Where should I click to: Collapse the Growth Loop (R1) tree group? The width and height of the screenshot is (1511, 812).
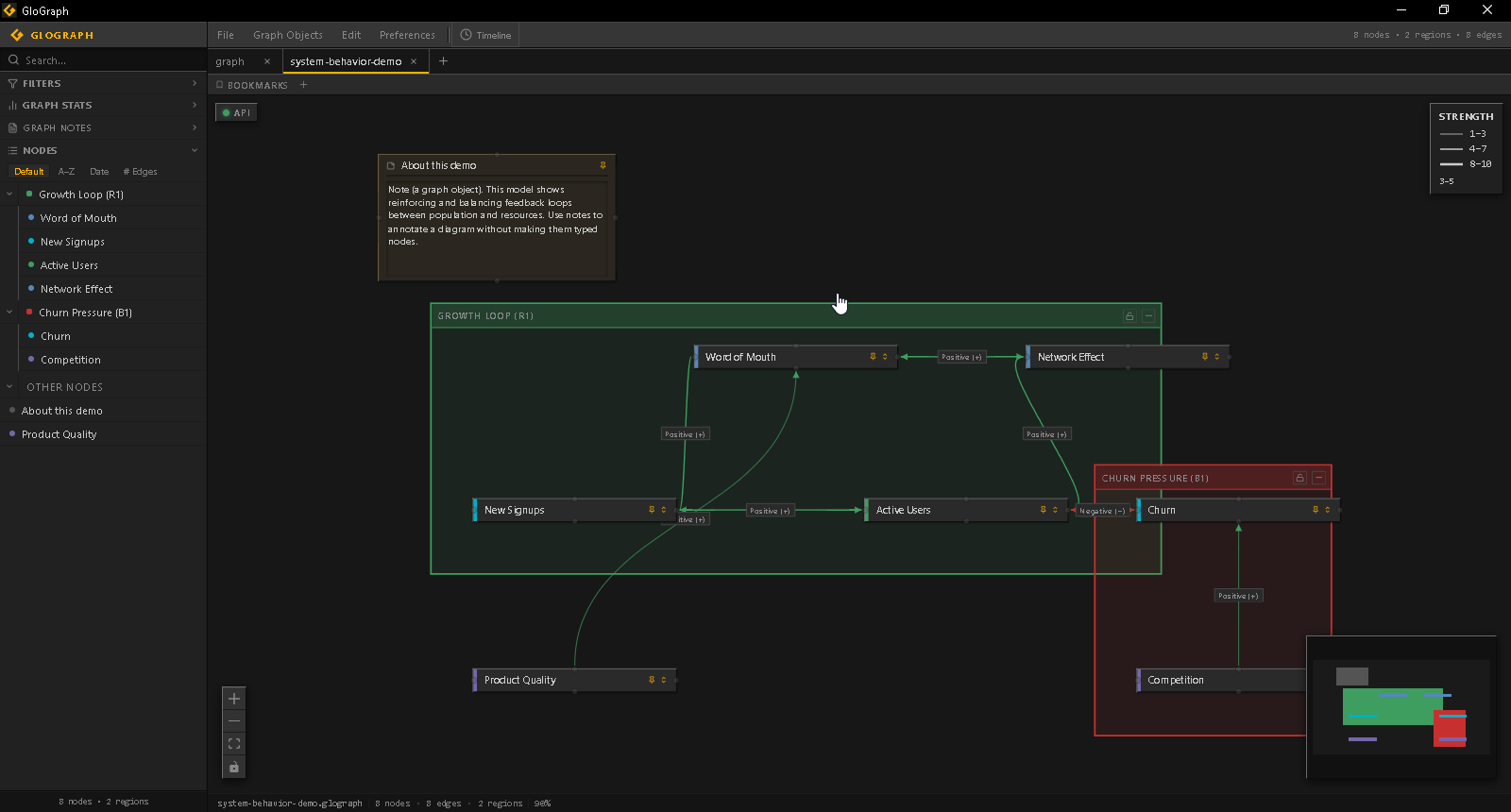(9, 195)
